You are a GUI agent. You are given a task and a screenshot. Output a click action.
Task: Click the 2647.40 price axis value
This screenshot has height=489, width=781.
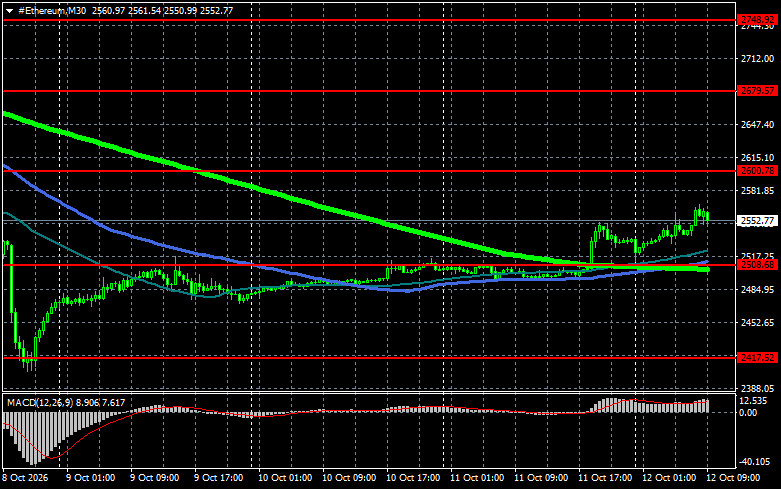(x=758, y=124)
